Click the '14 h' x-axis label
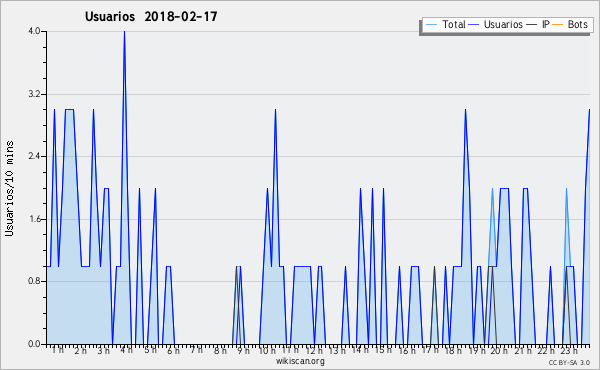Image resolution: width=600 pixels, height=370 pixels. pyautogui.click(x=360, y=350)
